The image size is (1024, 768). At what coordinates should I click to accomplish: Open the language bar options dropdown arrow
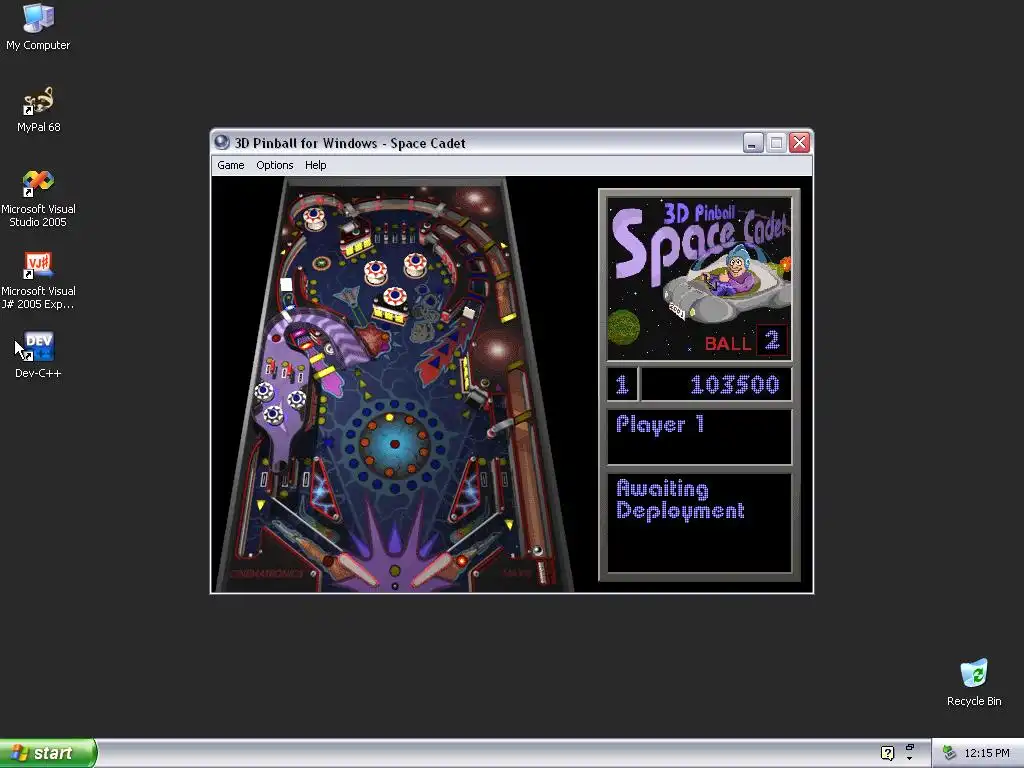910,759
